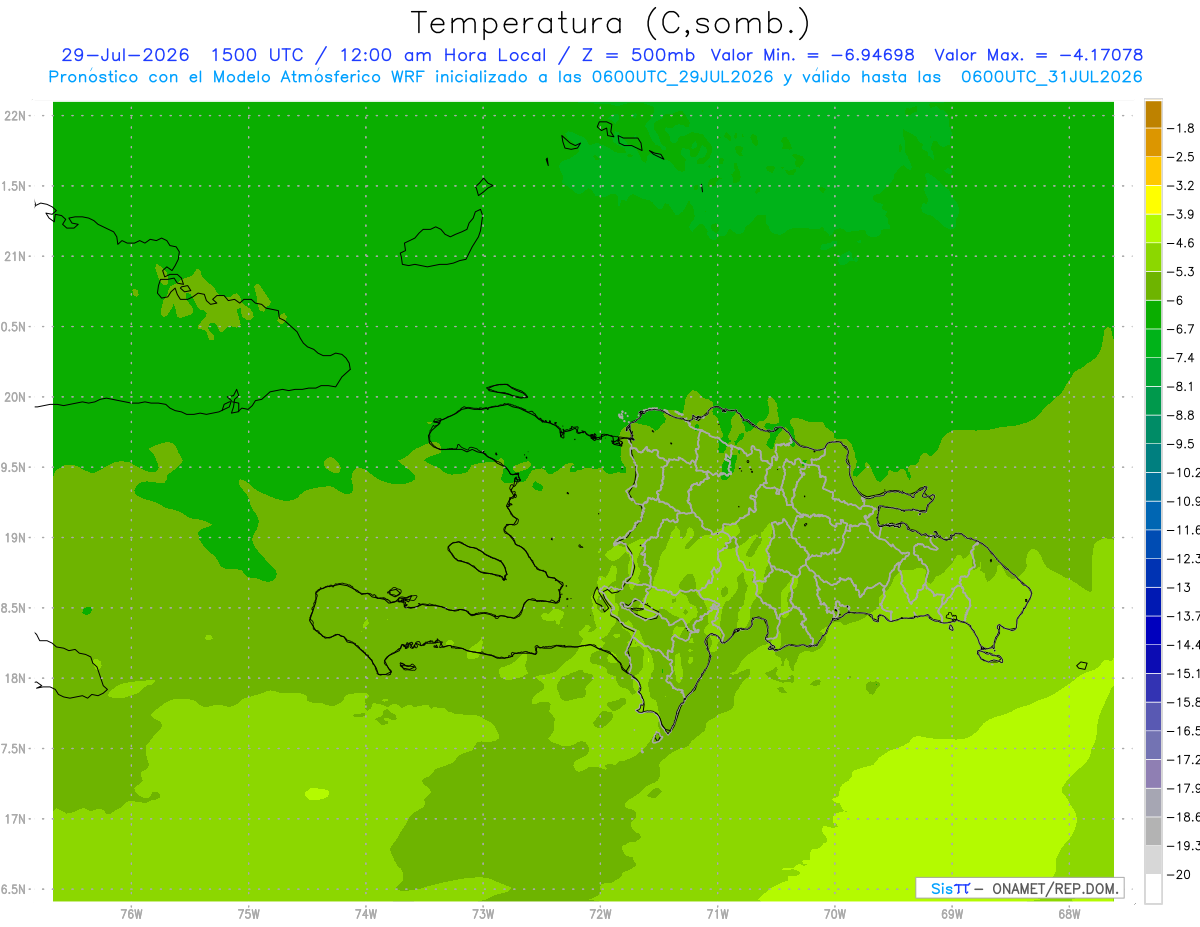1200x927 pixels.
Task: Select the teal swatch between -9.5 and -10.2
Action: (x=1153, y=458)
